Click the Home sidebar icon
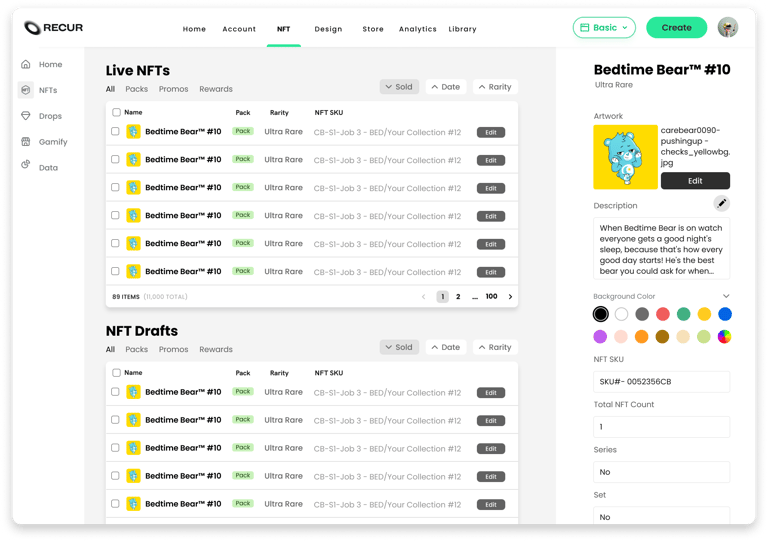 (x=26, y=64)
